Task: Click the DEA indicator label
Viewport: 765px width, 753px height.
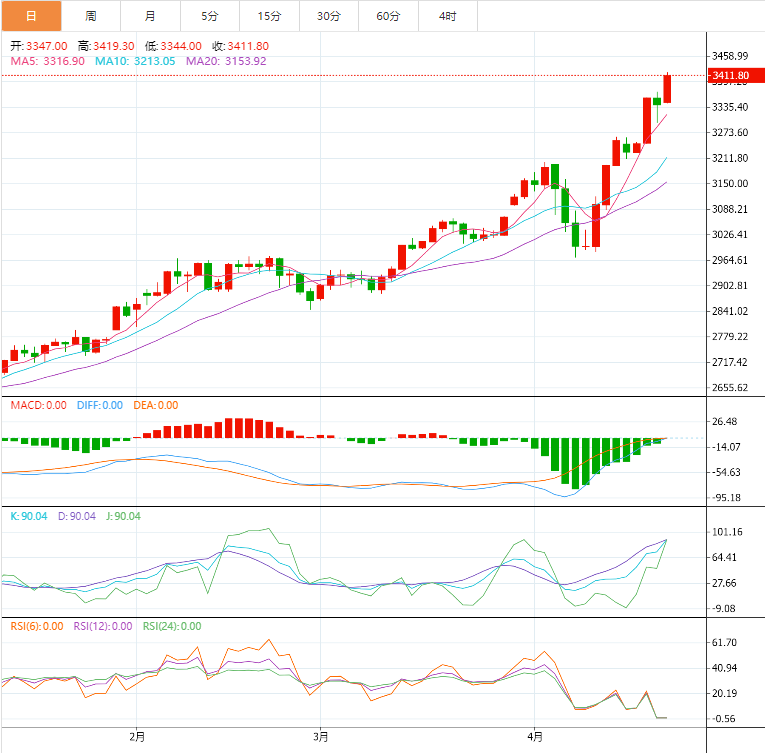Action: coord(155,405)
